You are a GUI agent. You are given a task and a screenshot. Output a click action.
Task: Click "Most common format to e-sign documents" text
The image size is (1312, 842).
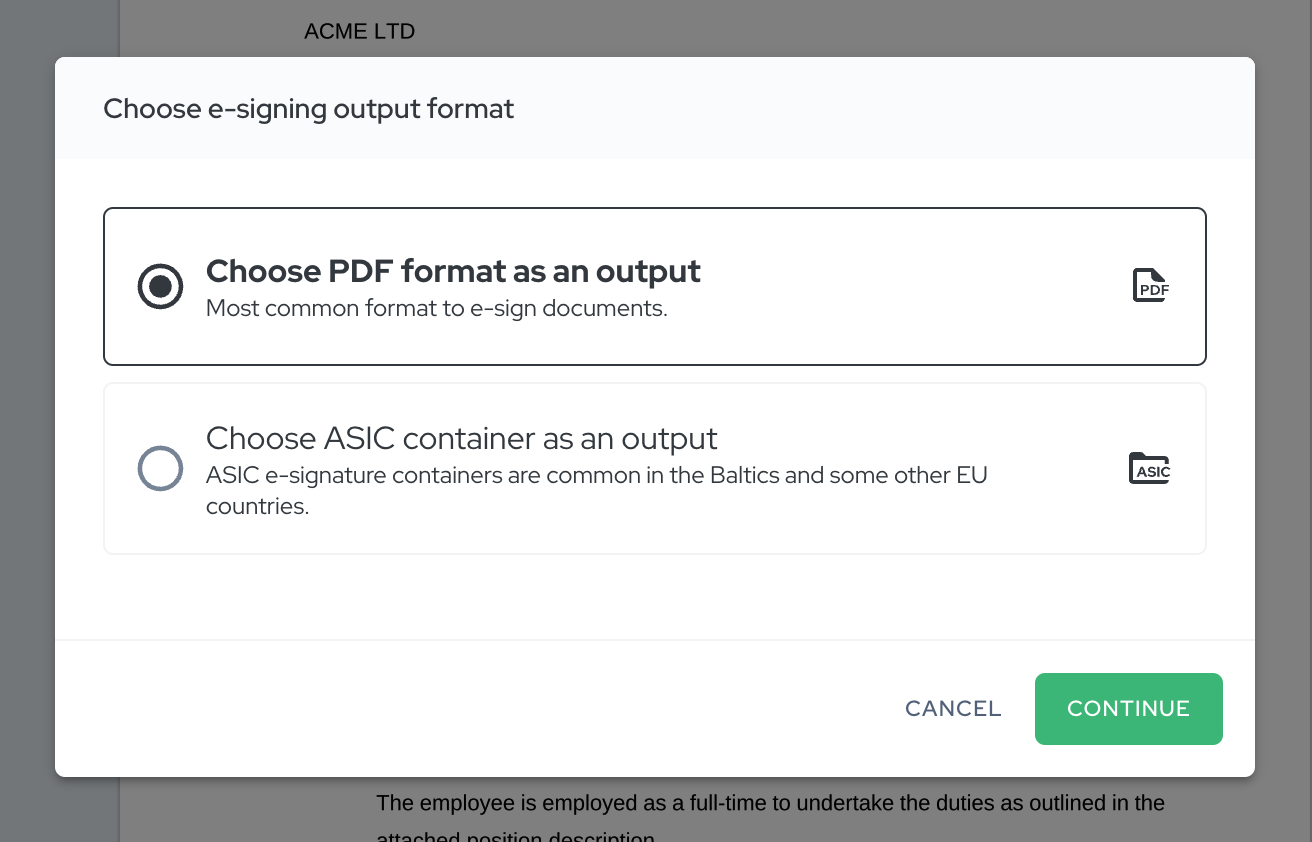coord(436,308)
